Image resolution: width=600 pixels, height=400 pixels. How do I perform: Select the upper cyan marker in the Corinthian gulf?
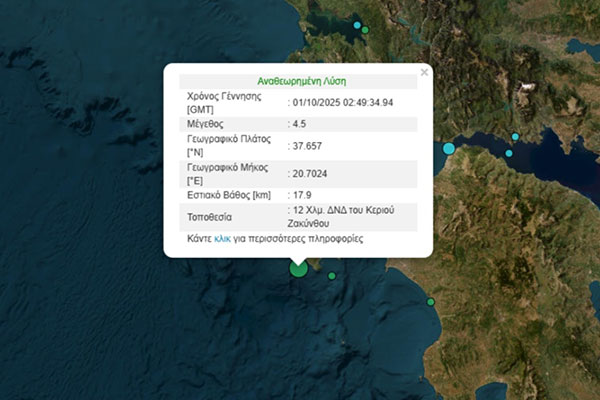click(515, 137)
